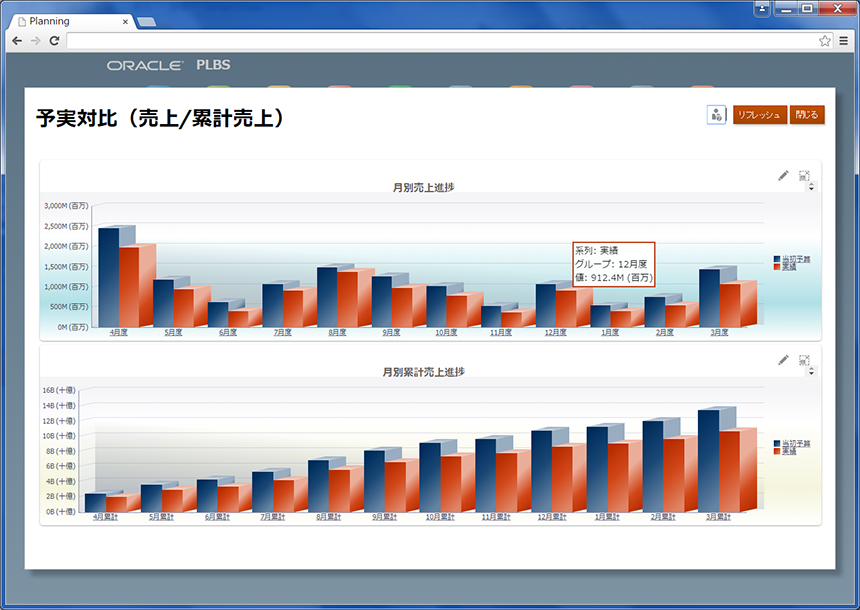Click the stepper arrows on the cumulative sales chart
The height and width of the screenshot is (610, 860).
810,370
